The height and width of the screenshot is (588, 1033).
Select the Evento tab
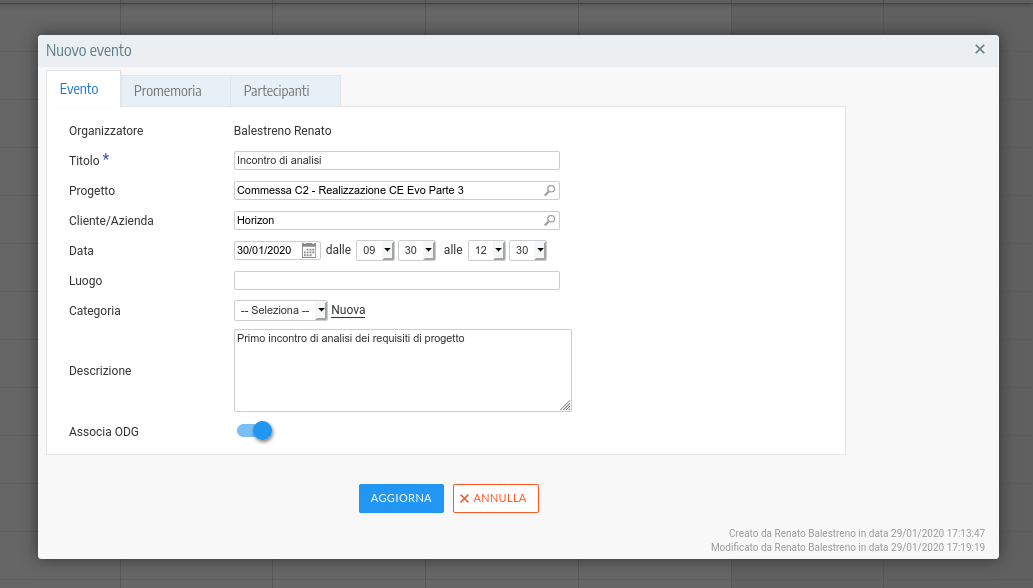[x=79, y=89]
